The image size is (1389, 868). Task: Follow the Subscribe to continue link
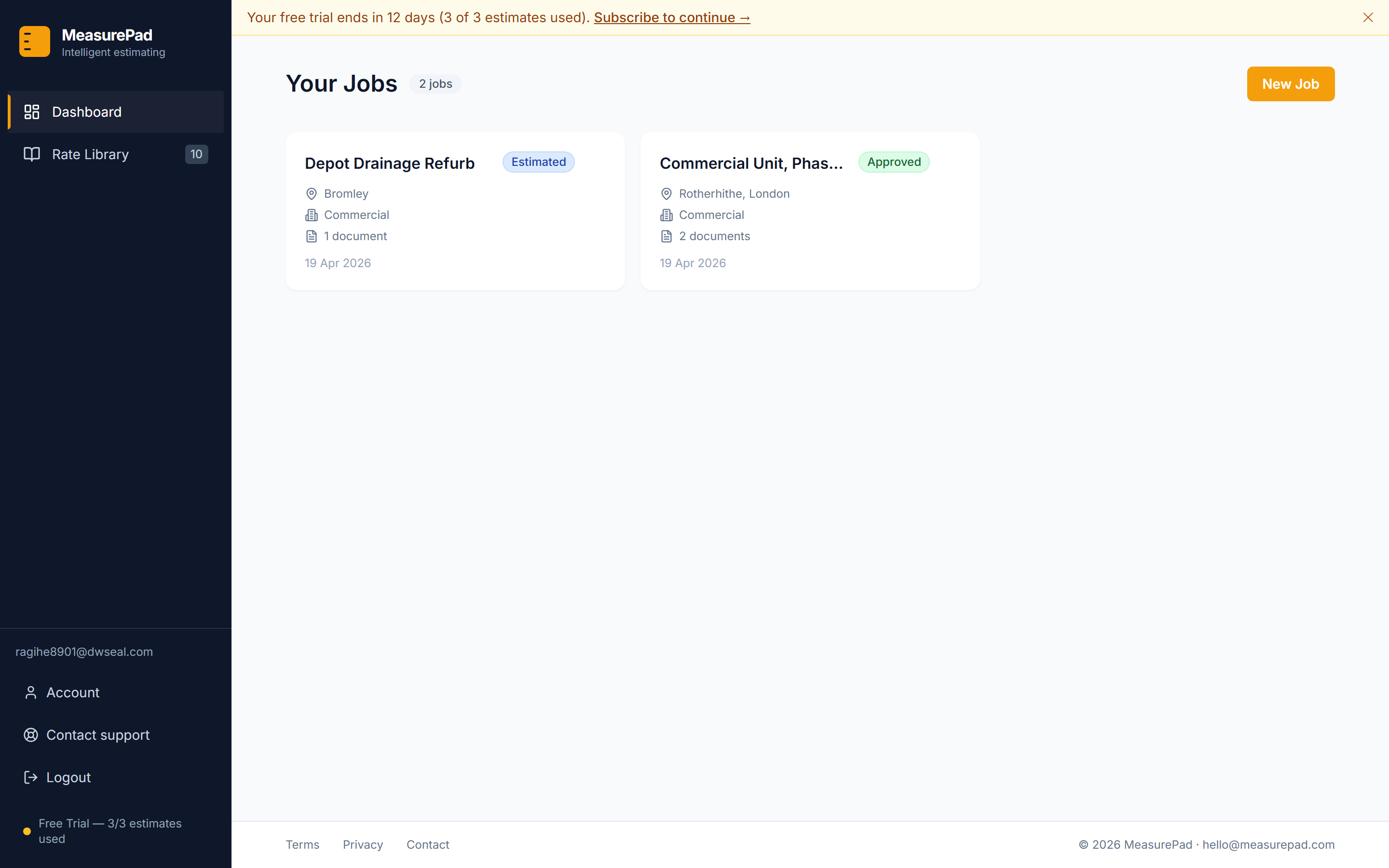671,18
